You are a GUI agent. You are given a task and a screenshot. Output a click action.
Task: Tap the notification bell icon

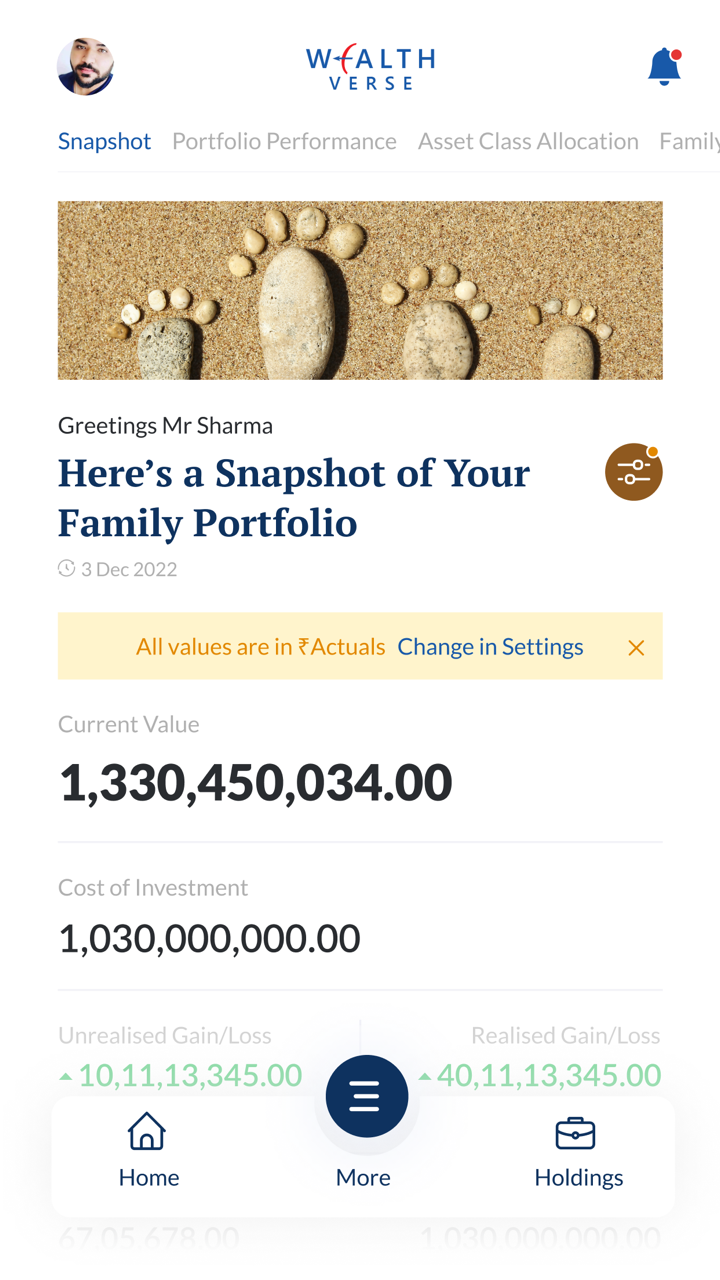pos(664,67)
